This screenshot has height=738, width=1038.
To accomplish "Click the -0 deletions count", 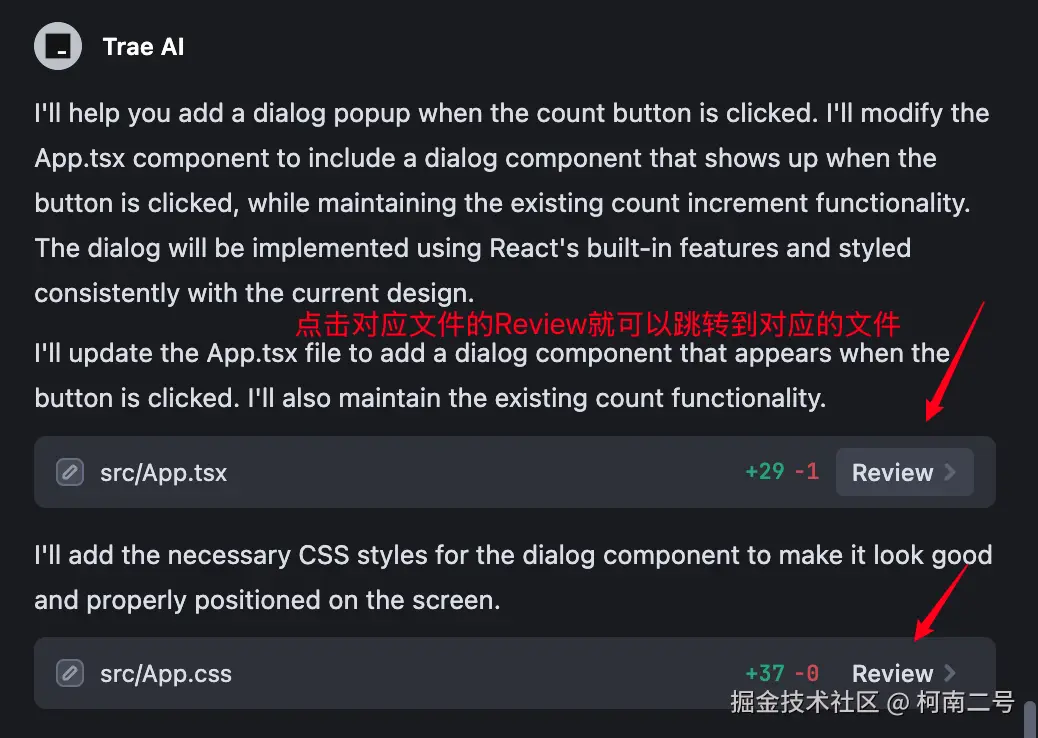I will (x=806, y=673).
